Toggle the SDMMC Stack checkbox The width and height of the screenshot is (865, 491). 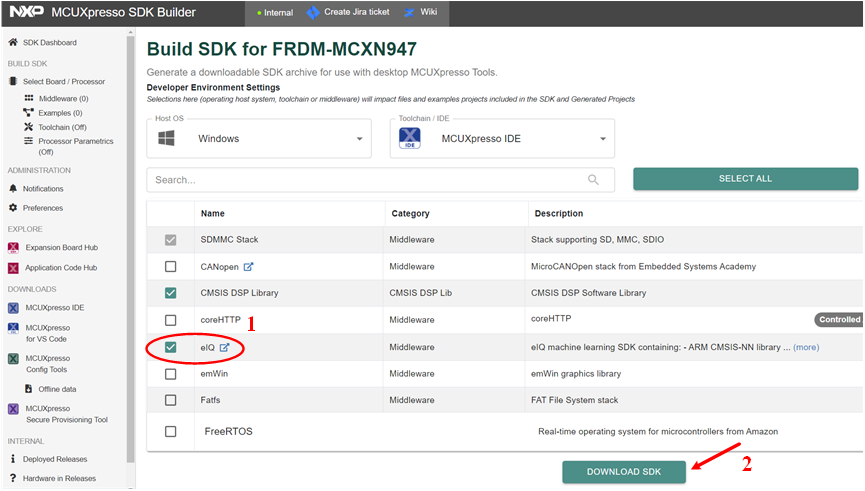[x=170, y=240]
